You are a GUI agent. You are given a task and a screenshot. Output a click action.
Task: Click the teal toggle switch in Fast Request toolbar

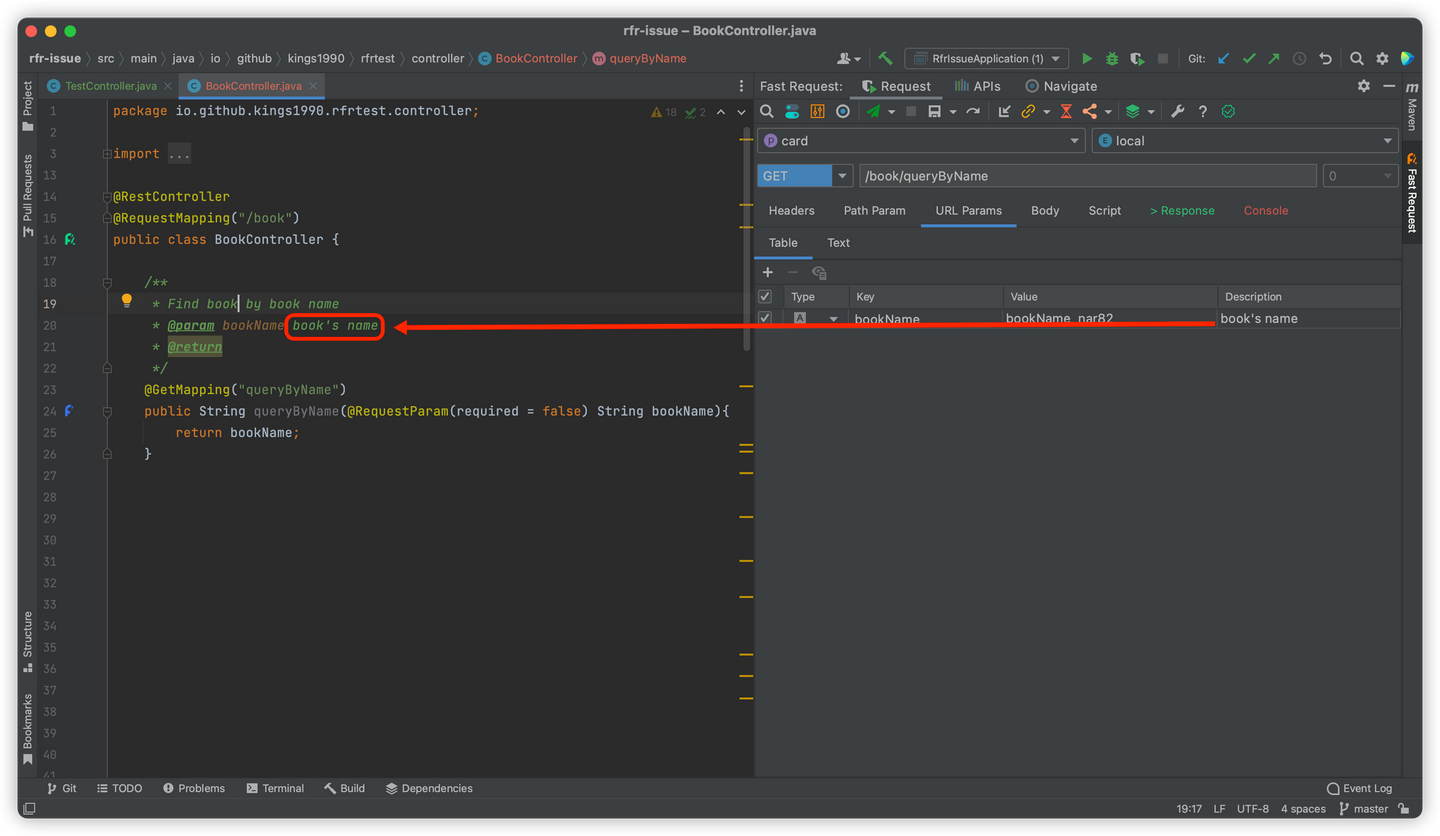791,111
